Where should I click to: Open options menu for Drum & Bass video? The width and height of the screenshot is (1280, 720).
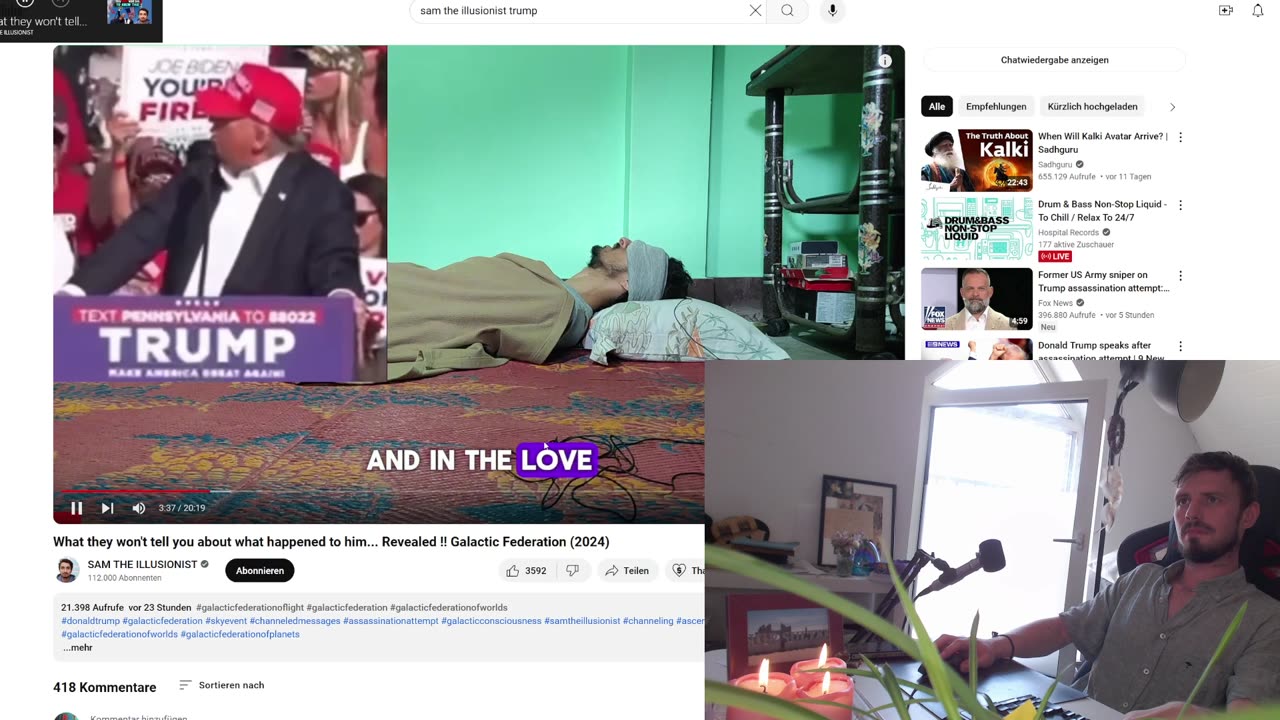tap(1180, 205)
